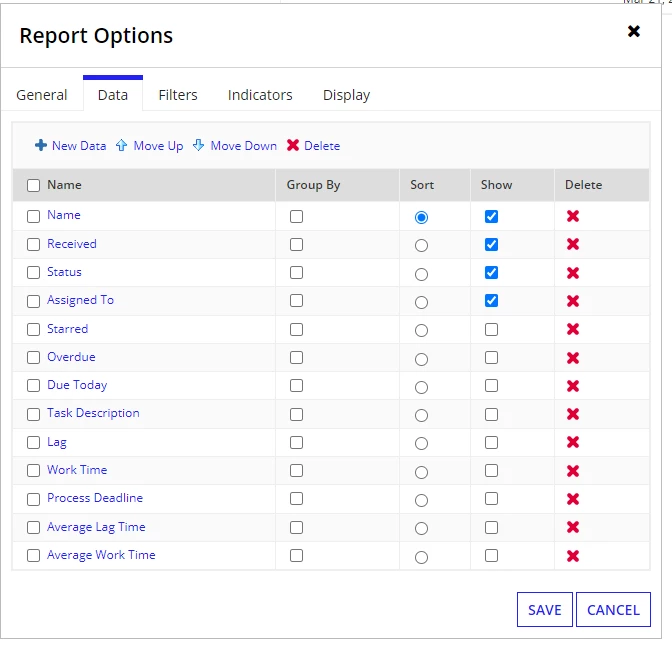Delete the Process Deadline row with red X
The image size is (672, 646).
[x=573, y=499]
